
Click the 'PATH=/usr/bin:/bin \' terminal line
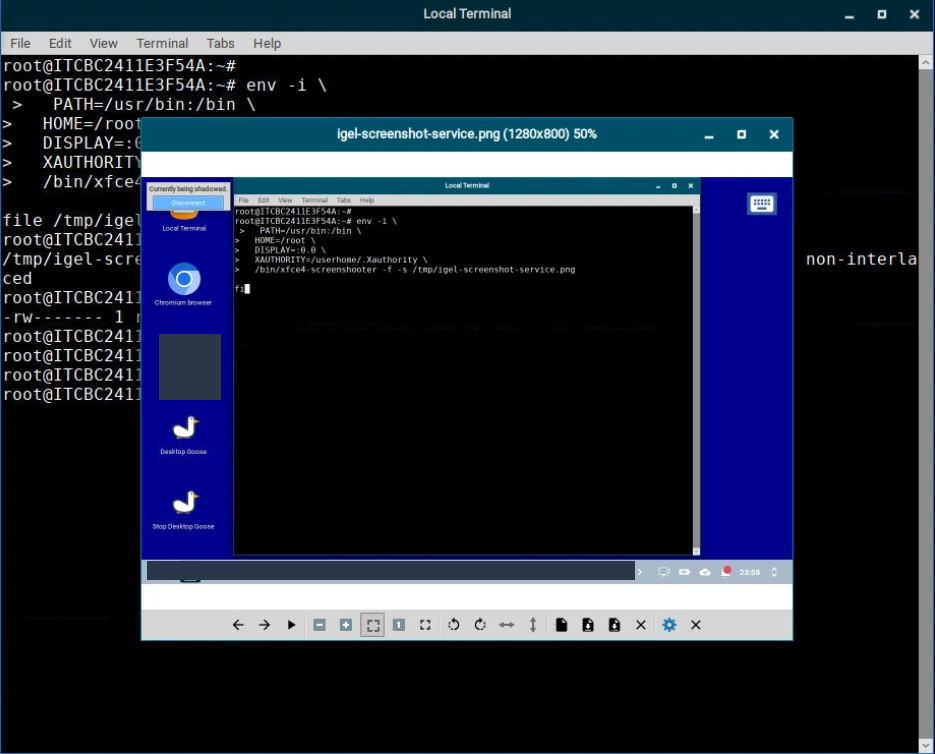pyautogui.click(x=154, y=104)
